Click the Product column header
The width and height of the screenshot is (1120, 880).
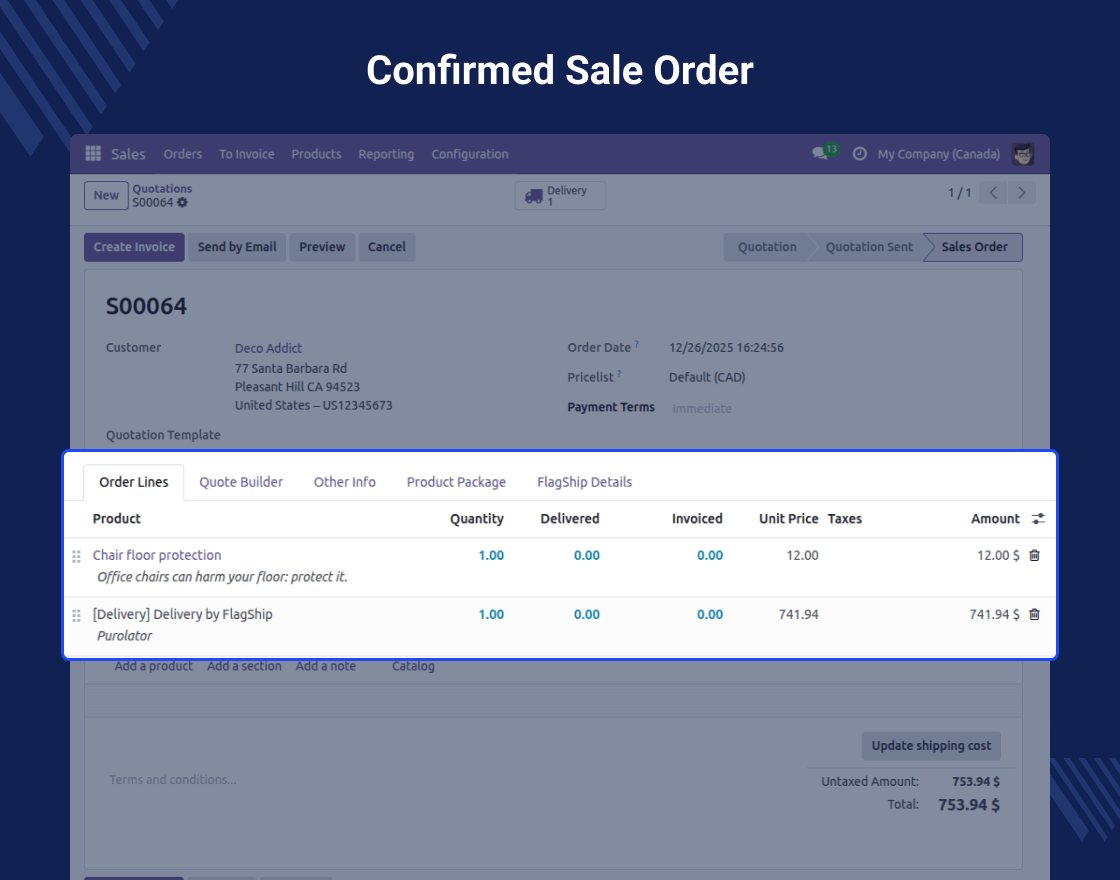[x=116, y=519]
